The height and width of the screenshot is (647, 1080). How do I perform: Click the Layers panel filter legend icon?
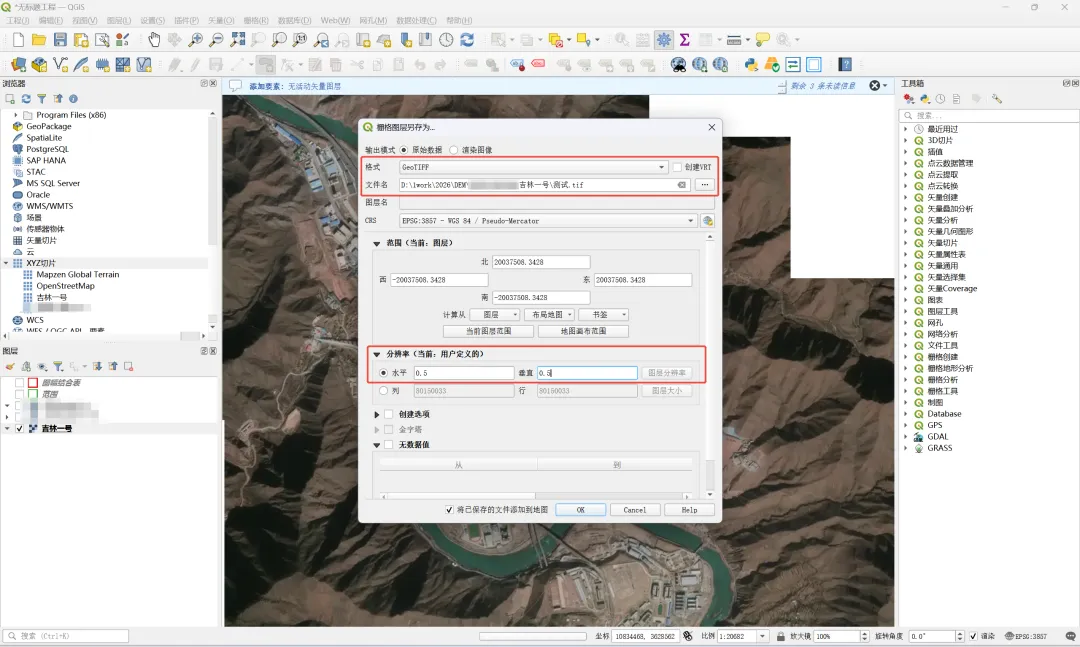pos(58,367)
